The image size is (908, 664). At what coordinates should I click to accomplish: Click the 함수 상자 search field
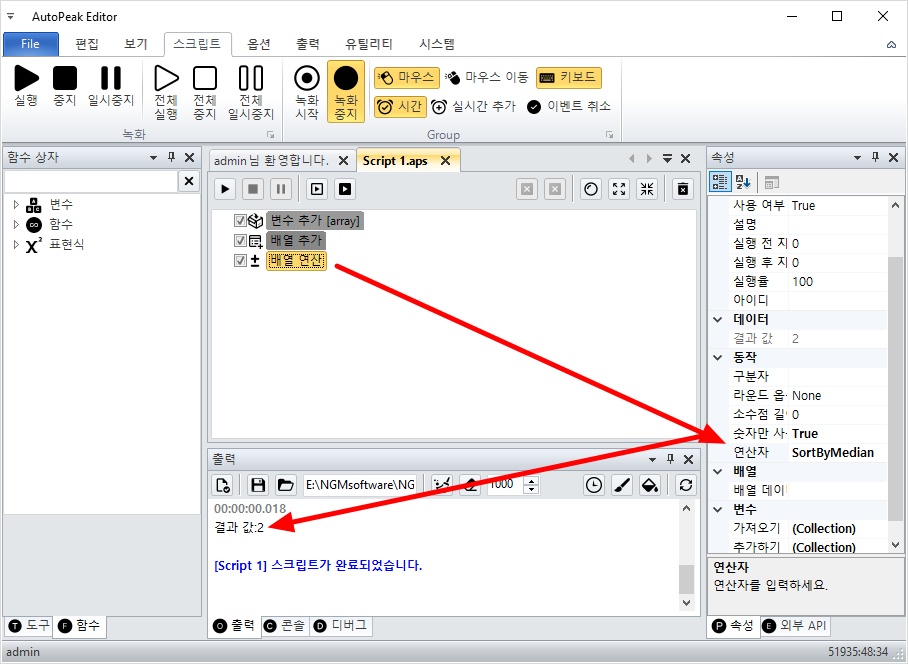coord(90,181)
